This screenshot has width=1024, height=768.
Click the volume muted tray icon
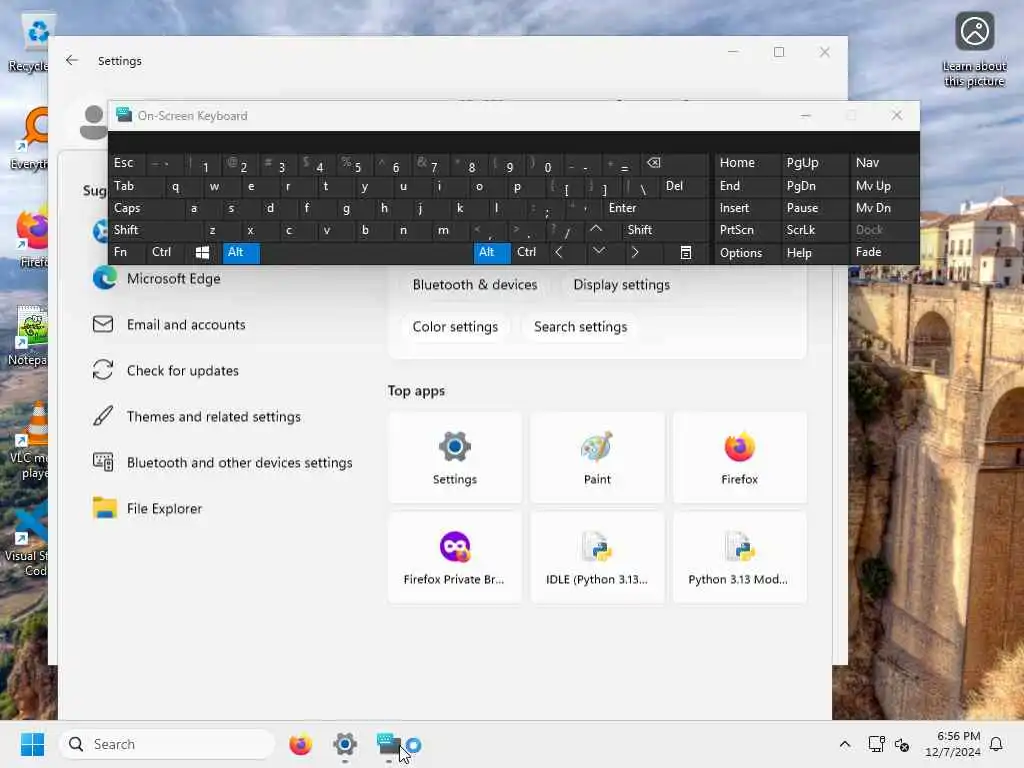(x=902, y=744)
